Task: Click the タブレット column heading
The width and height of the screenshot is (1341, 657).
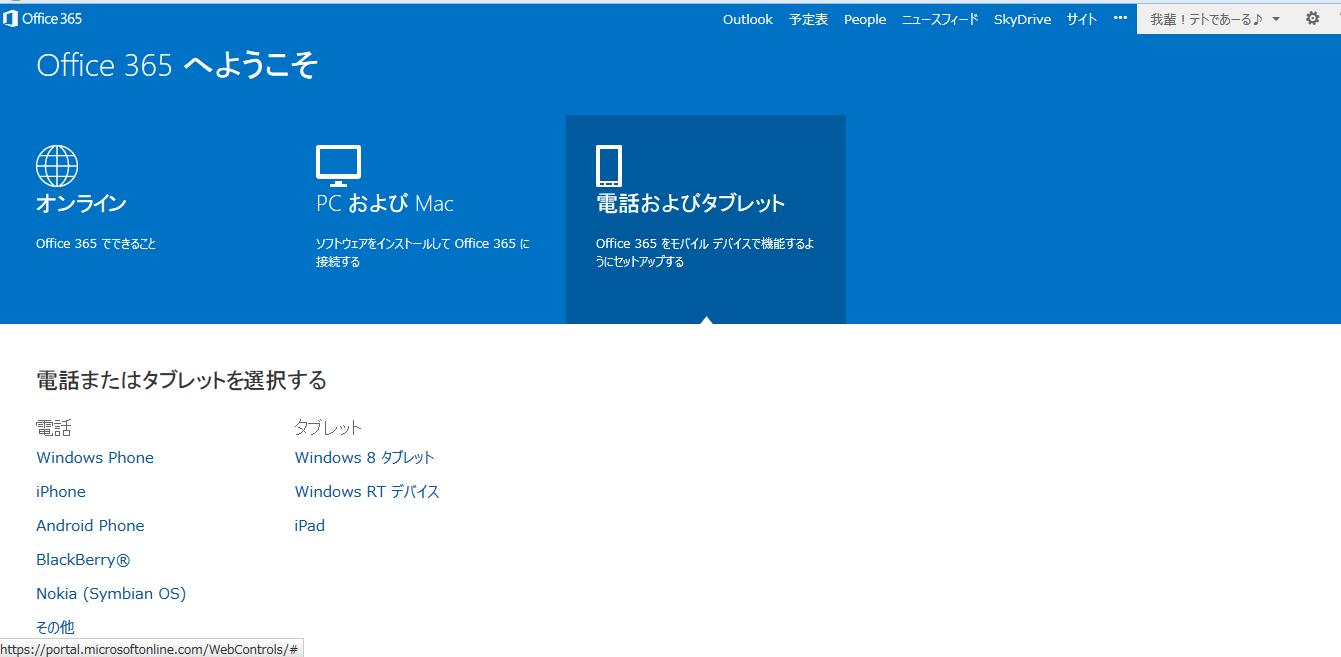Action: 328,428
